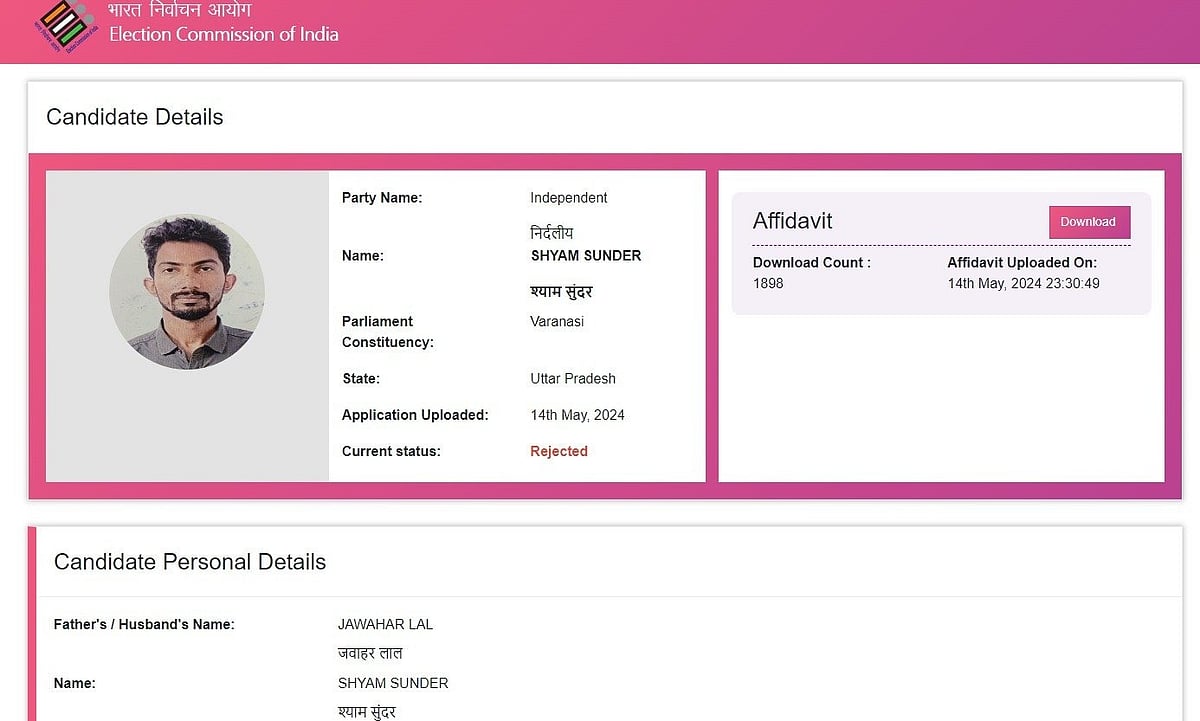Click the 'Election Commission of India' header text

tap(223, 35)
